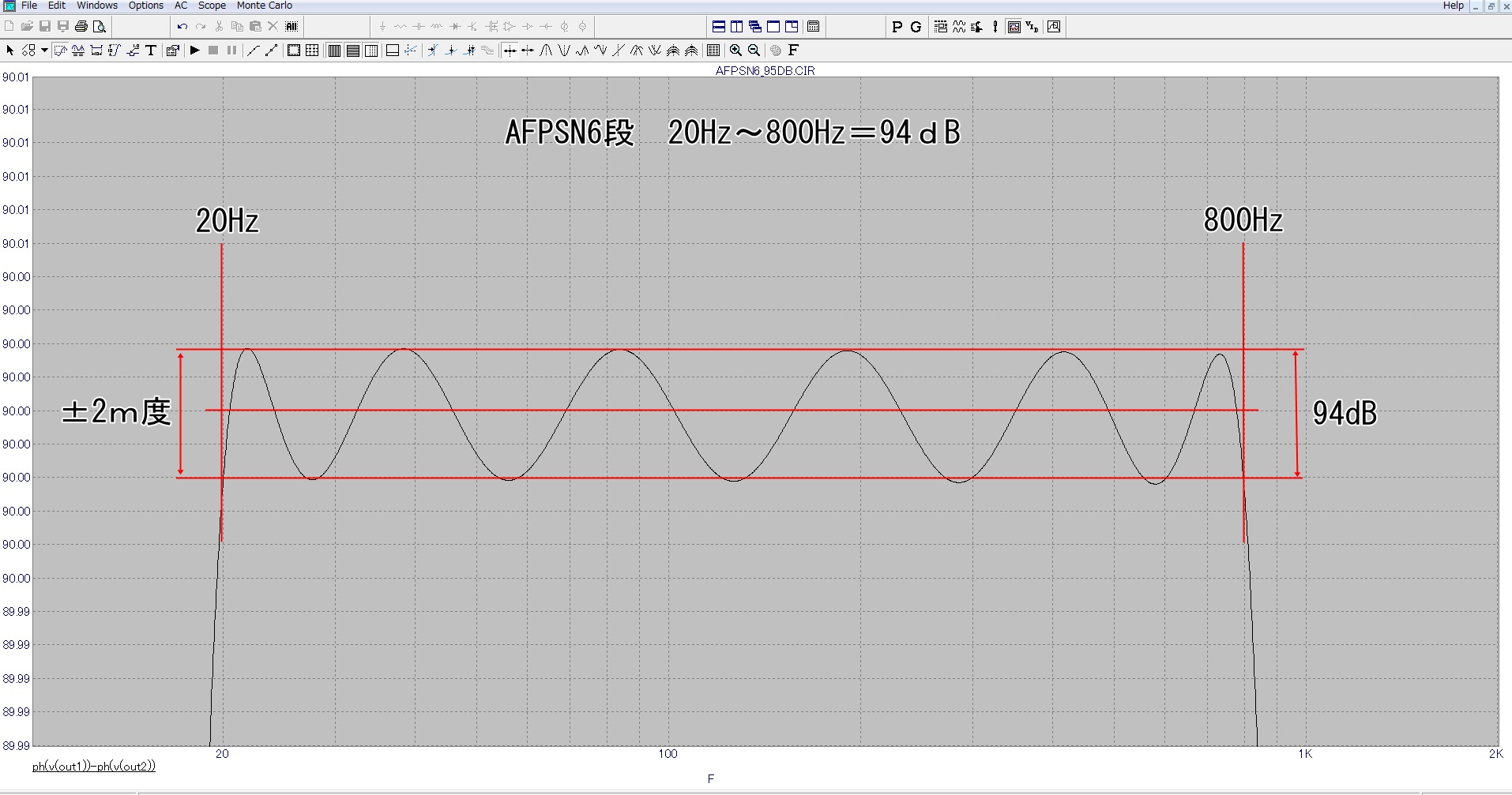Click the Valley cursor mode icon
The image size is (1512, 795).
564,51
